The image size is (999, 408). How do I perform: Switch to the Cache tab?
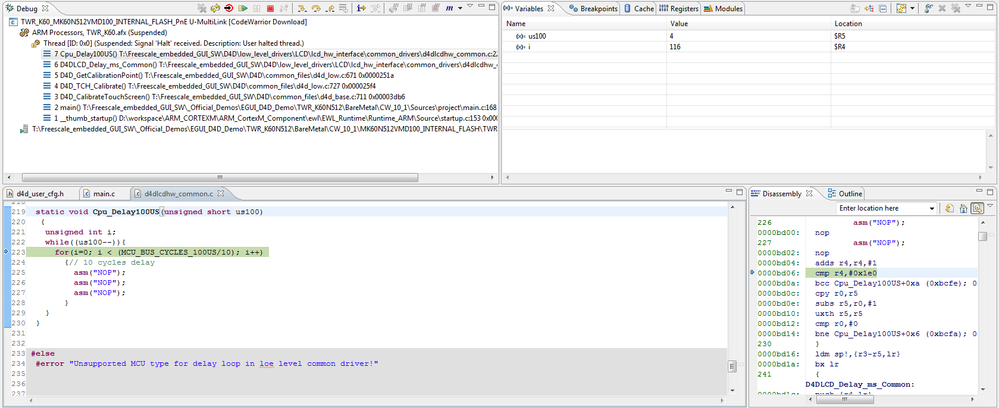pos(639,9)
